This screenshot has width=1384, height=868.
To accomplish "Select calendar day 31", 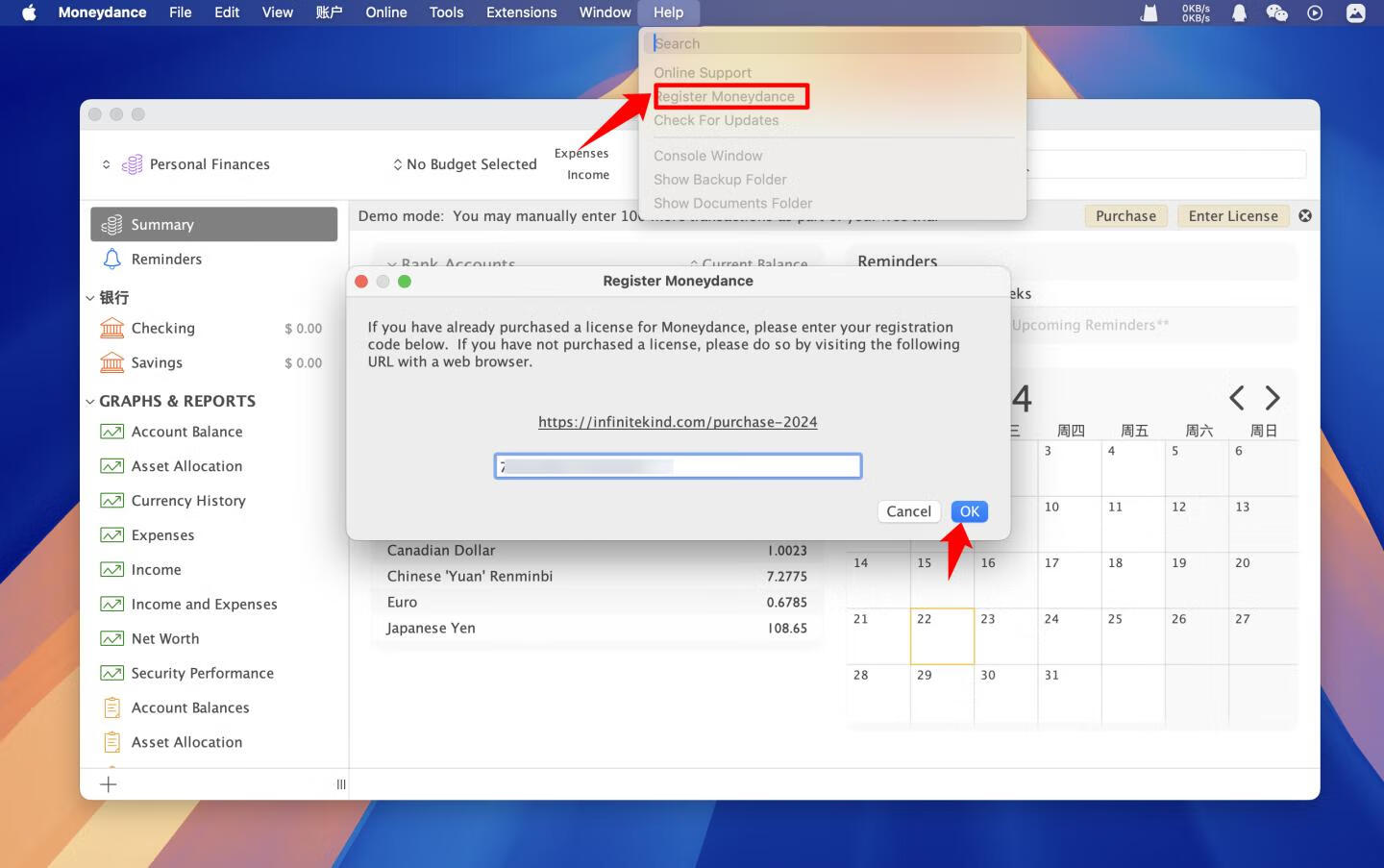I will [1070, 692].
